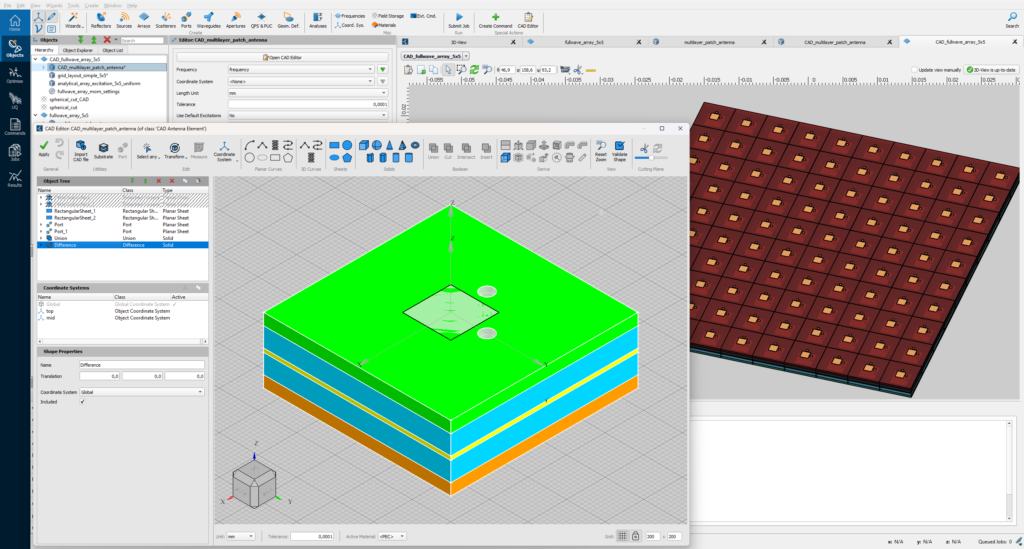Click Apply checkmark in CAD Editor
This screenshot has width=1024, height=549.
pos(44,148)
